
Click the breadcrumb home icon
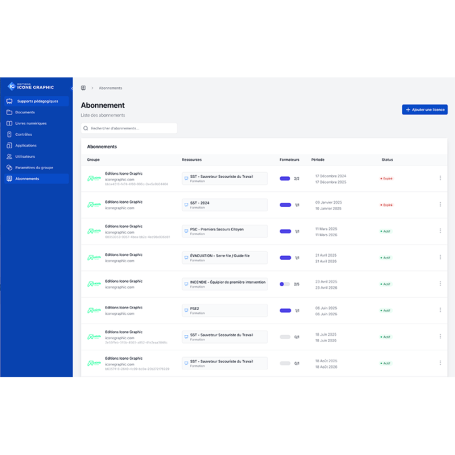click(x=83, y=88)
